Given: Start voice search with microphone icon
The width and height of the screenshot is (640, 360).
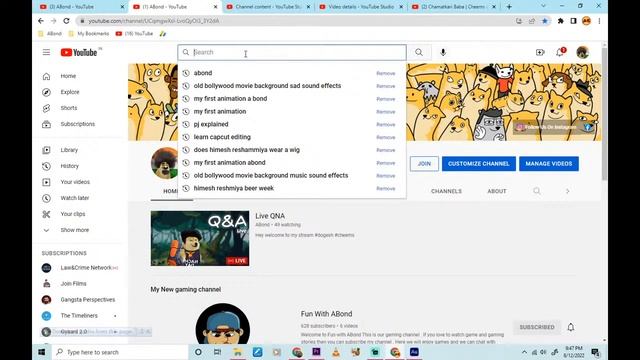Looking at the screenshot, I should click(443, 52).
